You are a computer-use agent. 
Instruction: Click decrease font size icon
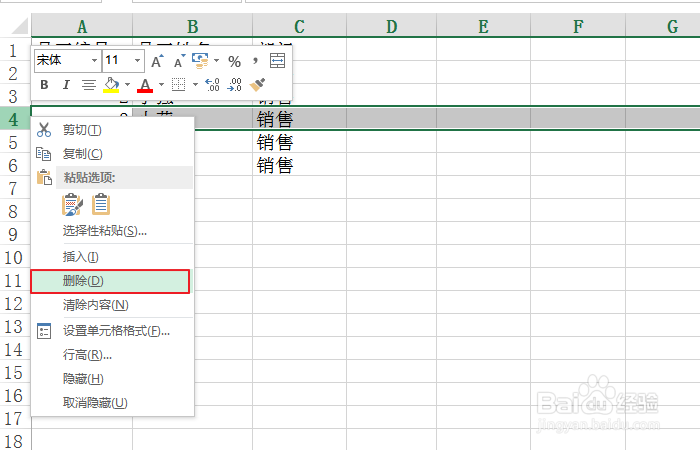pos(179,61)
